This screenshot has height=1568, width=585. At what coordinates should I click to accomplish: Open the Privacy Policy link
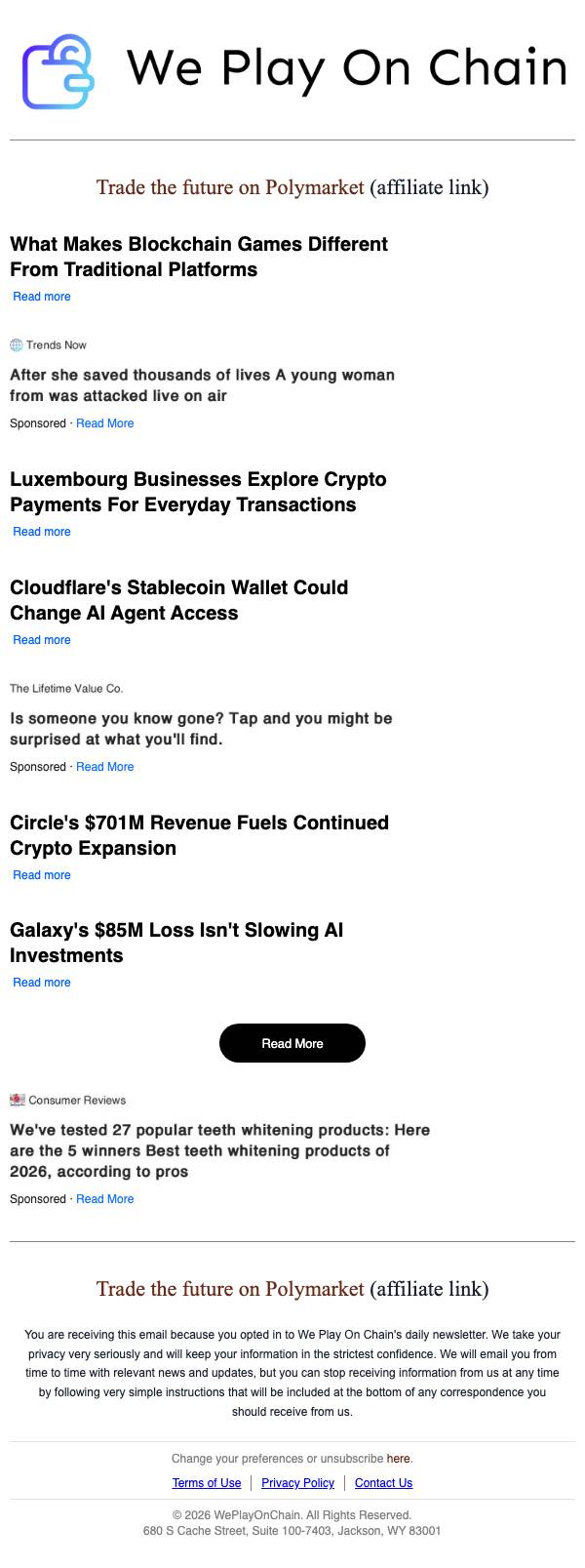[x=297, y=1483]
